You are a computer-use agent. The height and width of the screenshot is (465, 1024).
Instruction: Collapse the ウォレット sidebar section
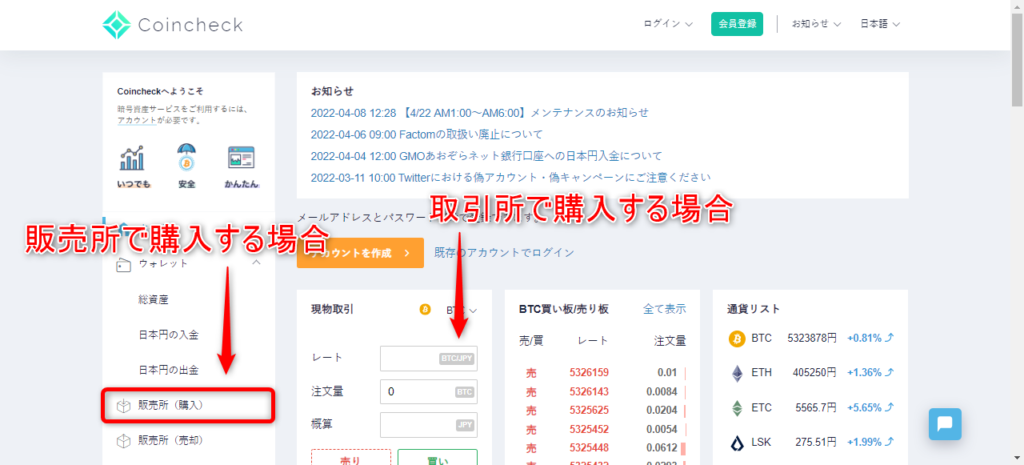pyautogui.click(x=256, y=263)
